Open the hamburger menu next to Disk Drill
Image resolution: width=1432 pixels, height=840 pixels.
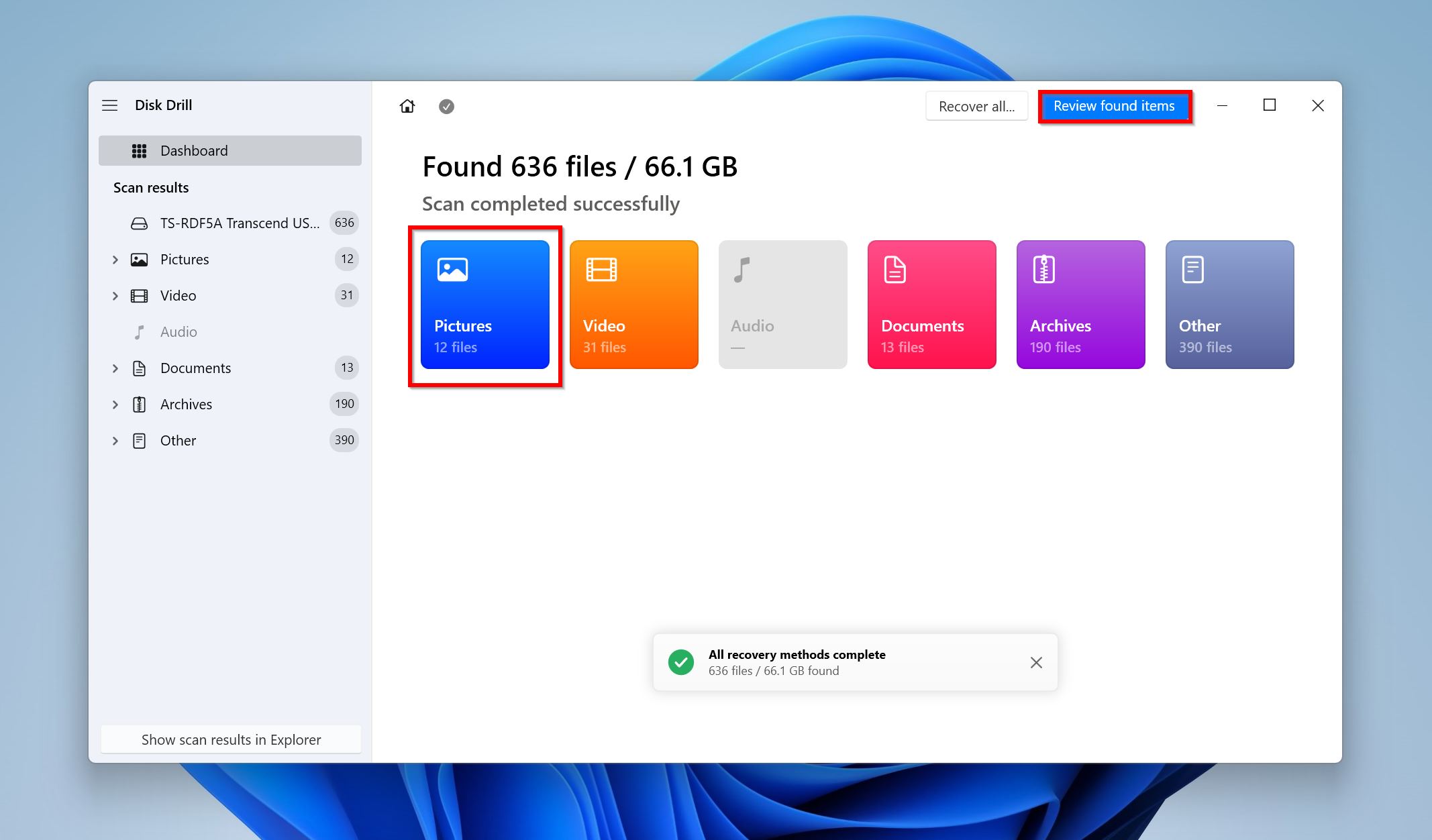[x=109, y=105]
